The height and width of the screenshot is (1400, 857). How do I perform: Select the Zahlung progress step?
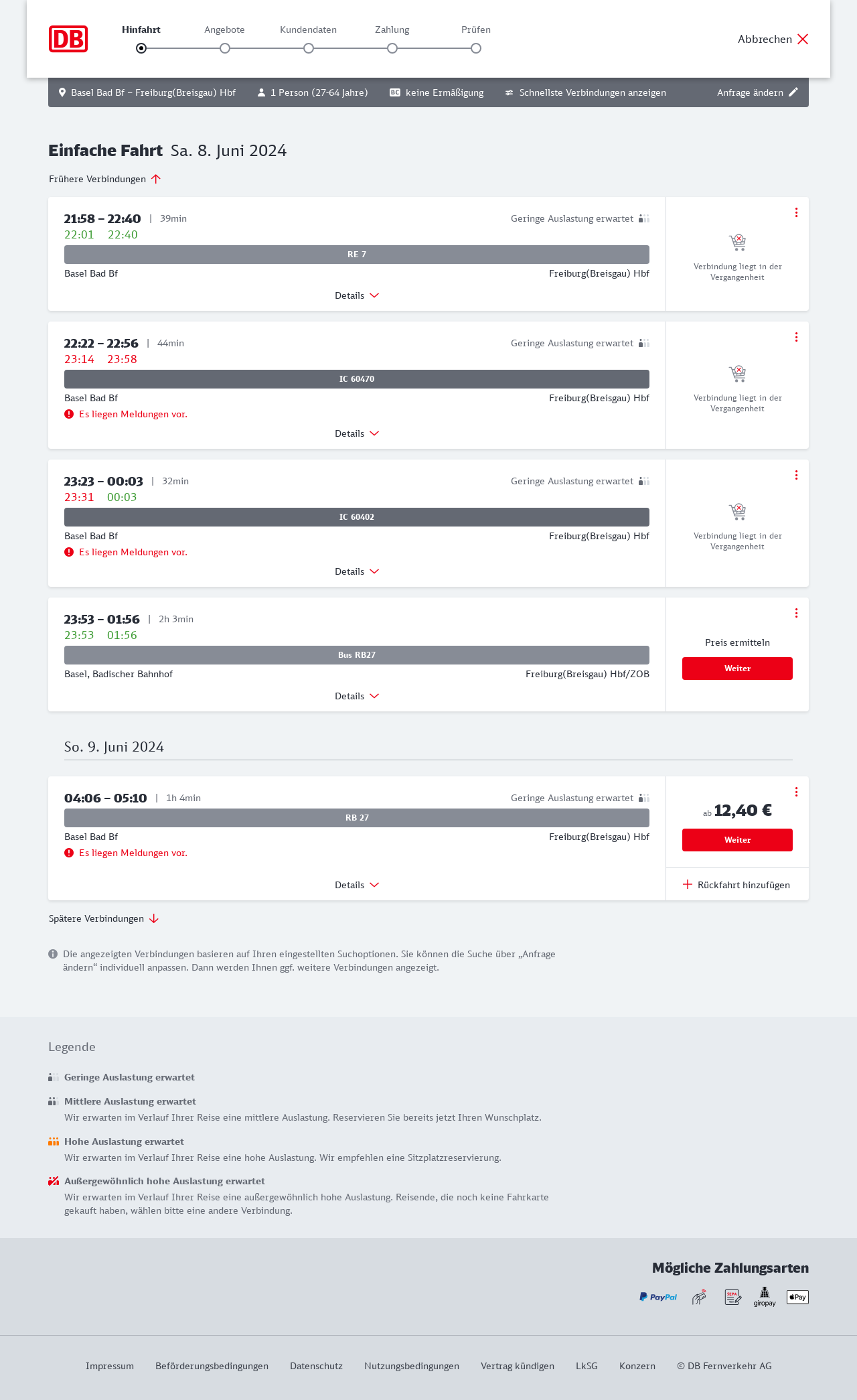(x=392, y=48)
